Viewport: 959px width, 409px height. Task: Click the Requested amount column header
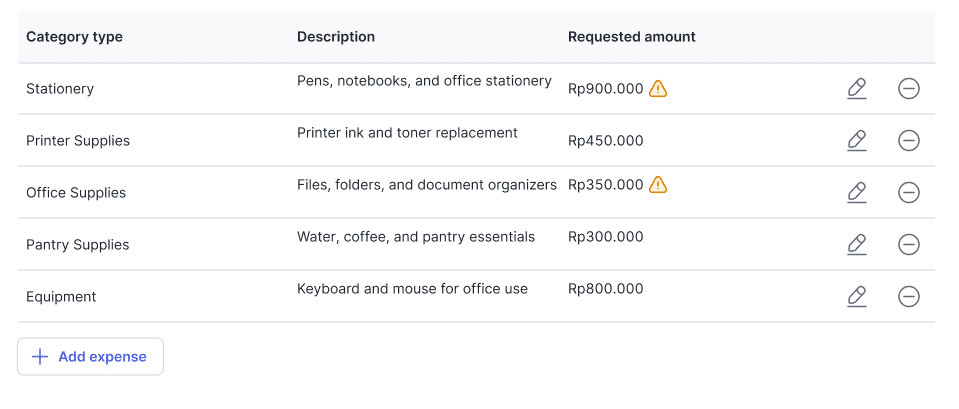[x=631, y=37]
